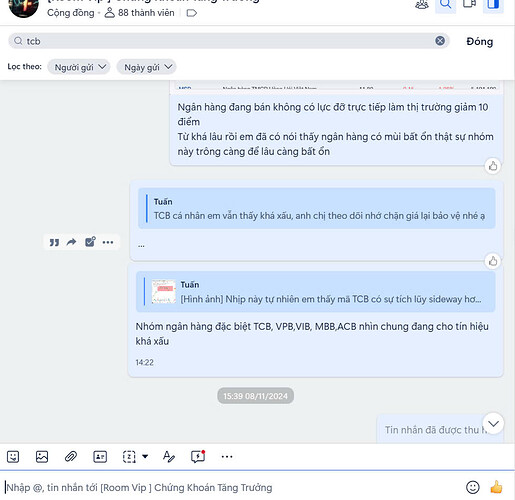Focus the search field containing tcb

click(229, 41)
